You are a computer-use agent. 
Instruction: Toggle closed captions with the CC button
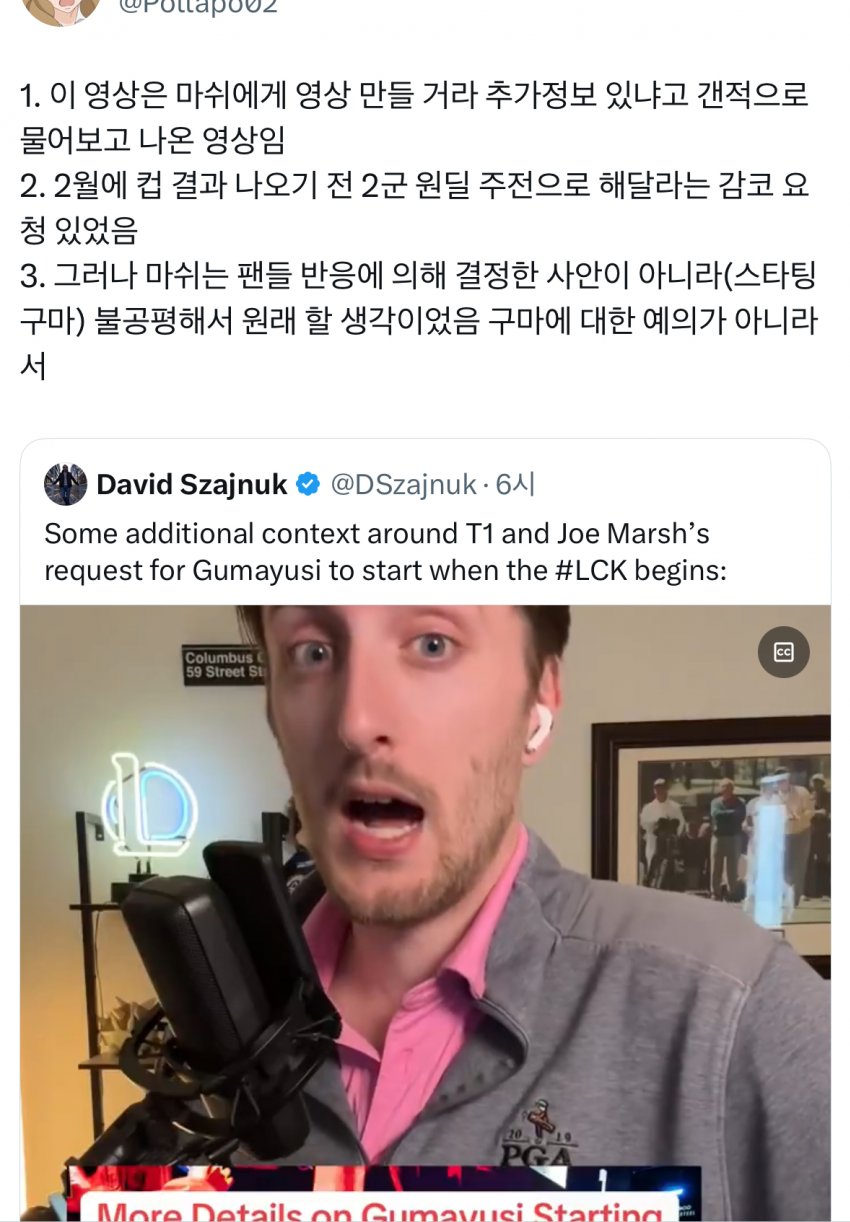click(x=783, y=652)
